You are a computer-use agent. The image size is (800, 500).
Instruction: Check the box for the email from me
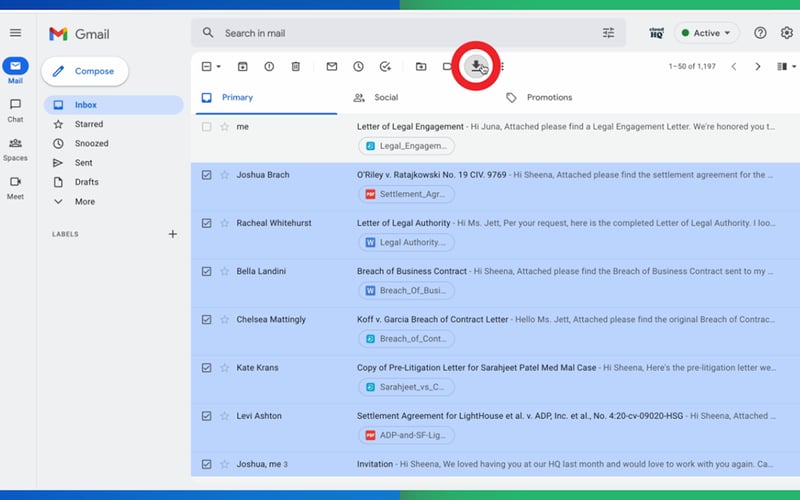click(x=206, y=127)
